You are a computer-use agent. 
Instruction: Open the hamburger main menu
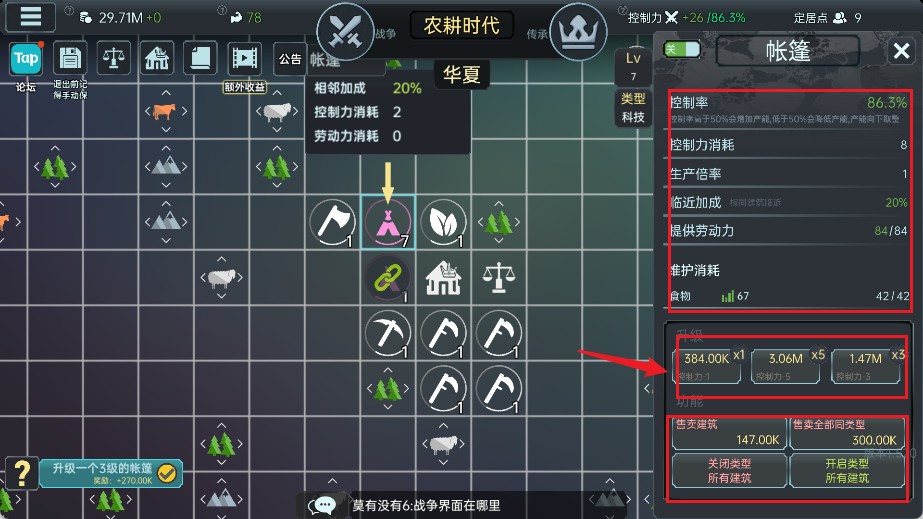tap(31, 16)
